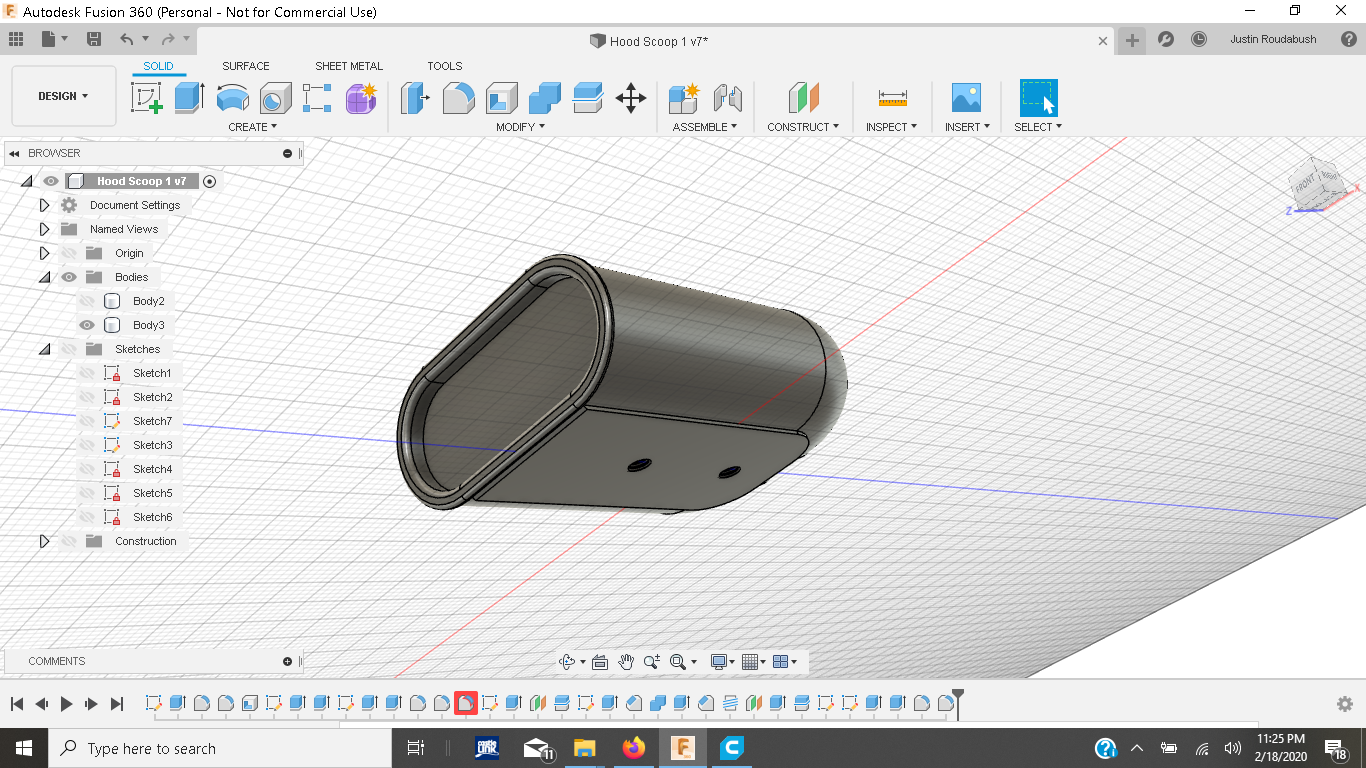
Task: Click the highlighted red timeline feature
Action: (465, 703)
